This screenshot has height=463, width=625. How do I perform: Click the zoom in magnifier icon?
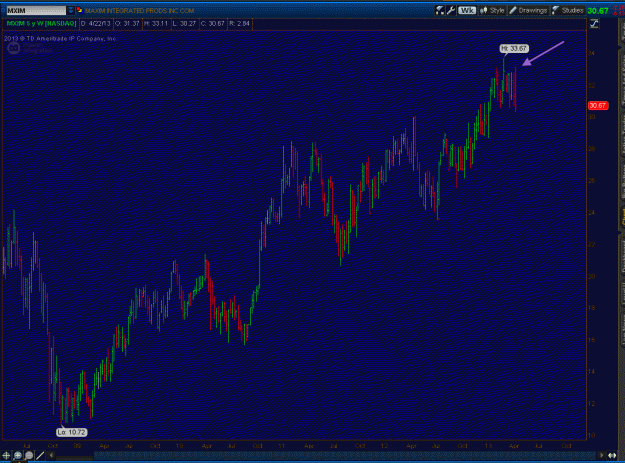click(x=18, y=455)
